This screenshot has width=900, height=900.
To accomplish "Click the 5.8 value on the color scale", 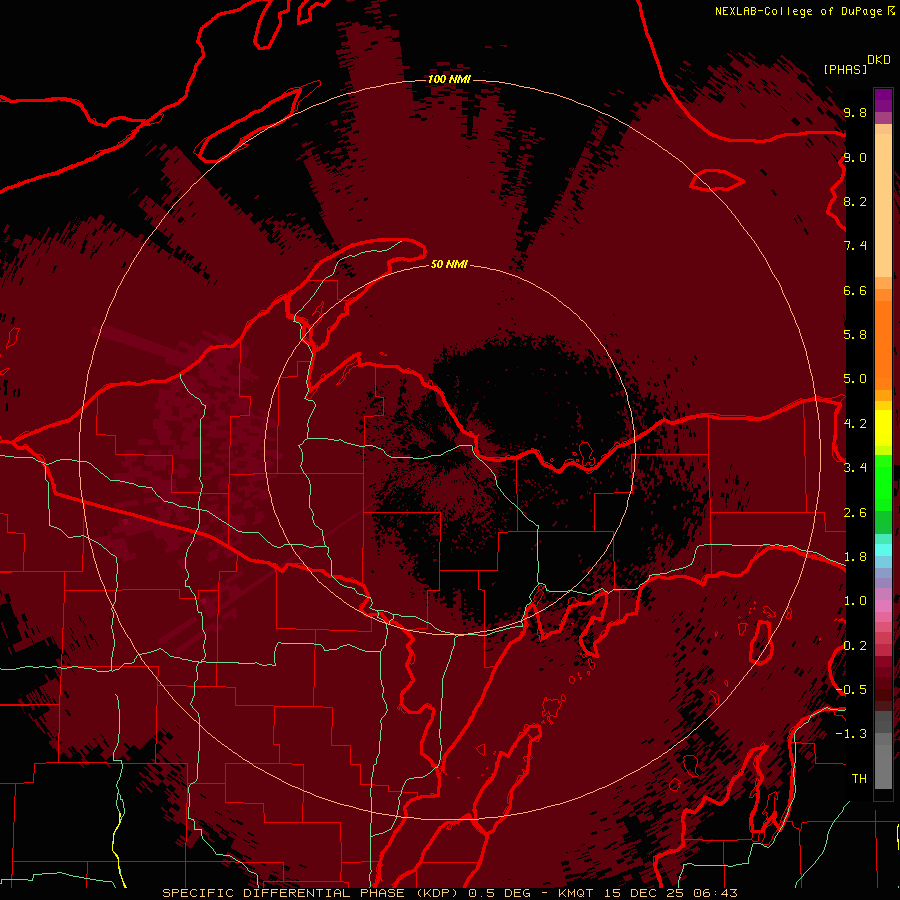I will [855, 335].
